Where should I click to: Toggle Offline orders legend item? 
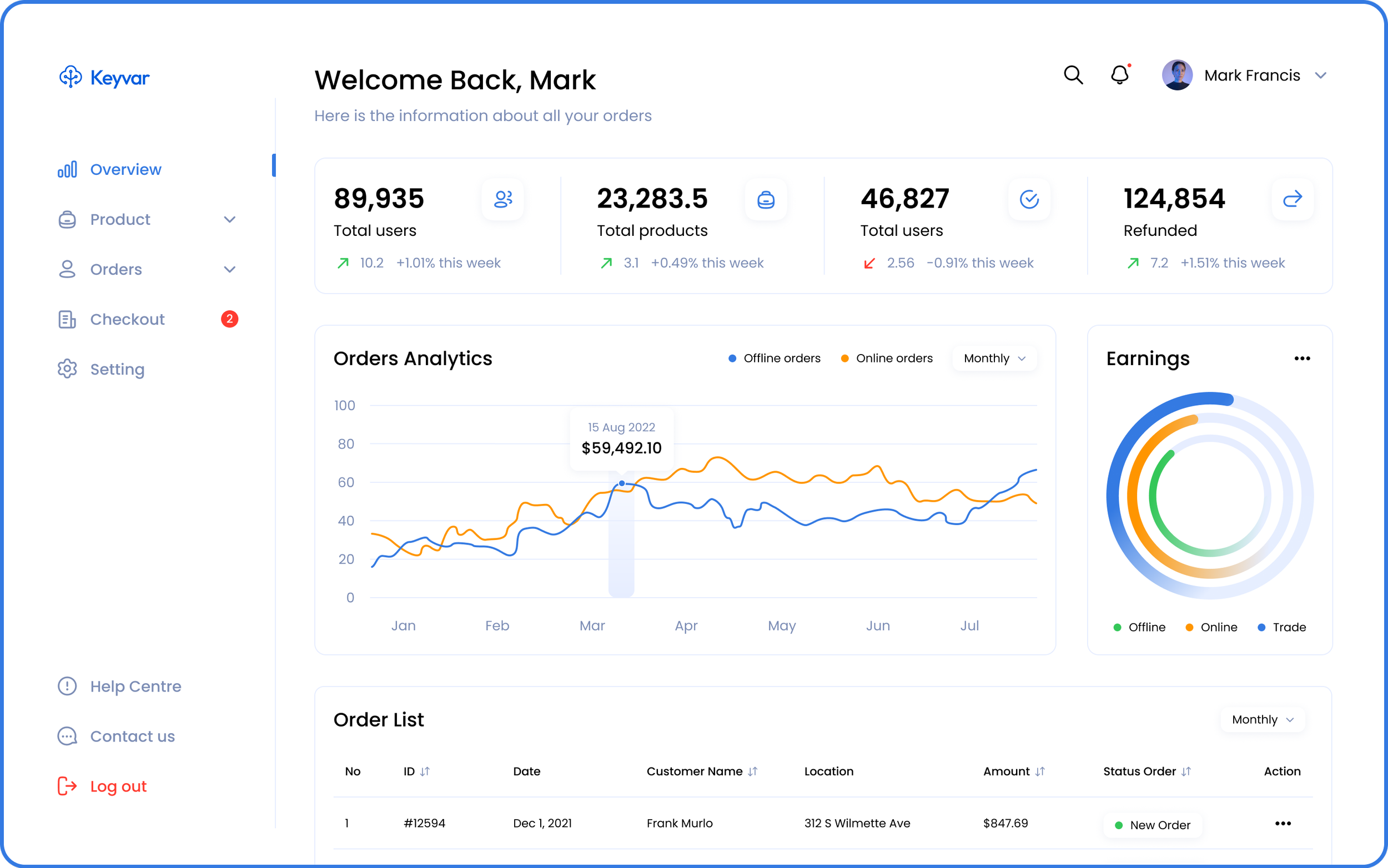(x=774, y=359)
